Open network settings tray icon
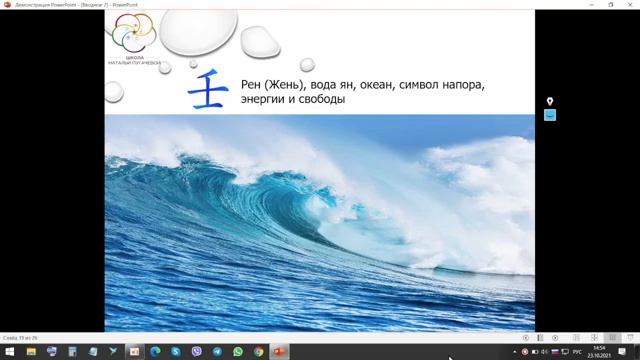Image resolution: width=640 pixels, height=360 pixels. point(565,351)
